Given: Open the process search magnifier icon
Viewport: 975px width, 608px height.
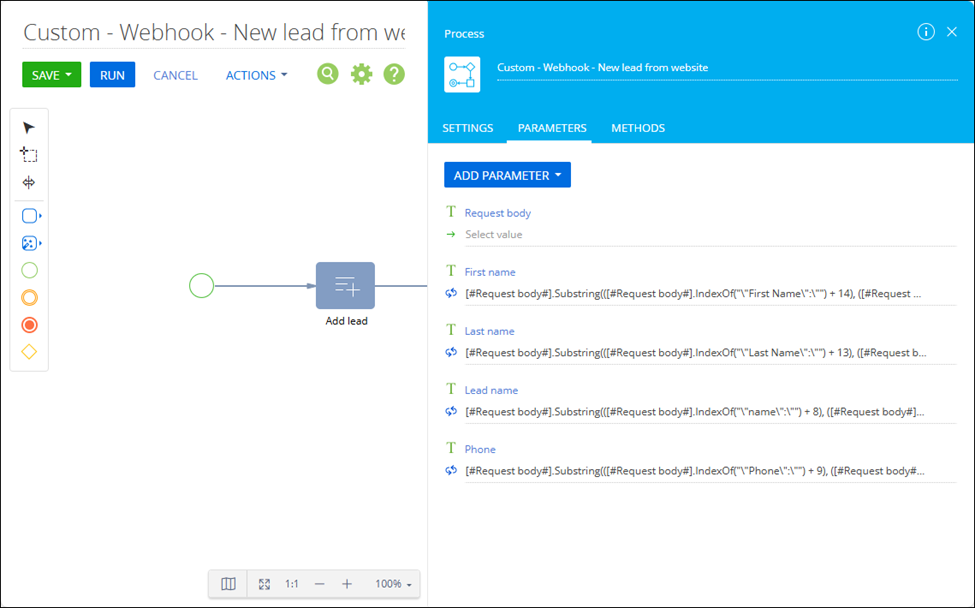Looking at the screenshot, I should click(x=328, y=74).
